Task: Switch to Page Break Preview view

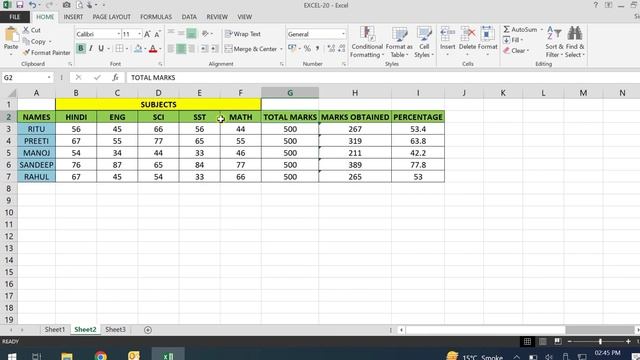Action: tap(558, 341)
